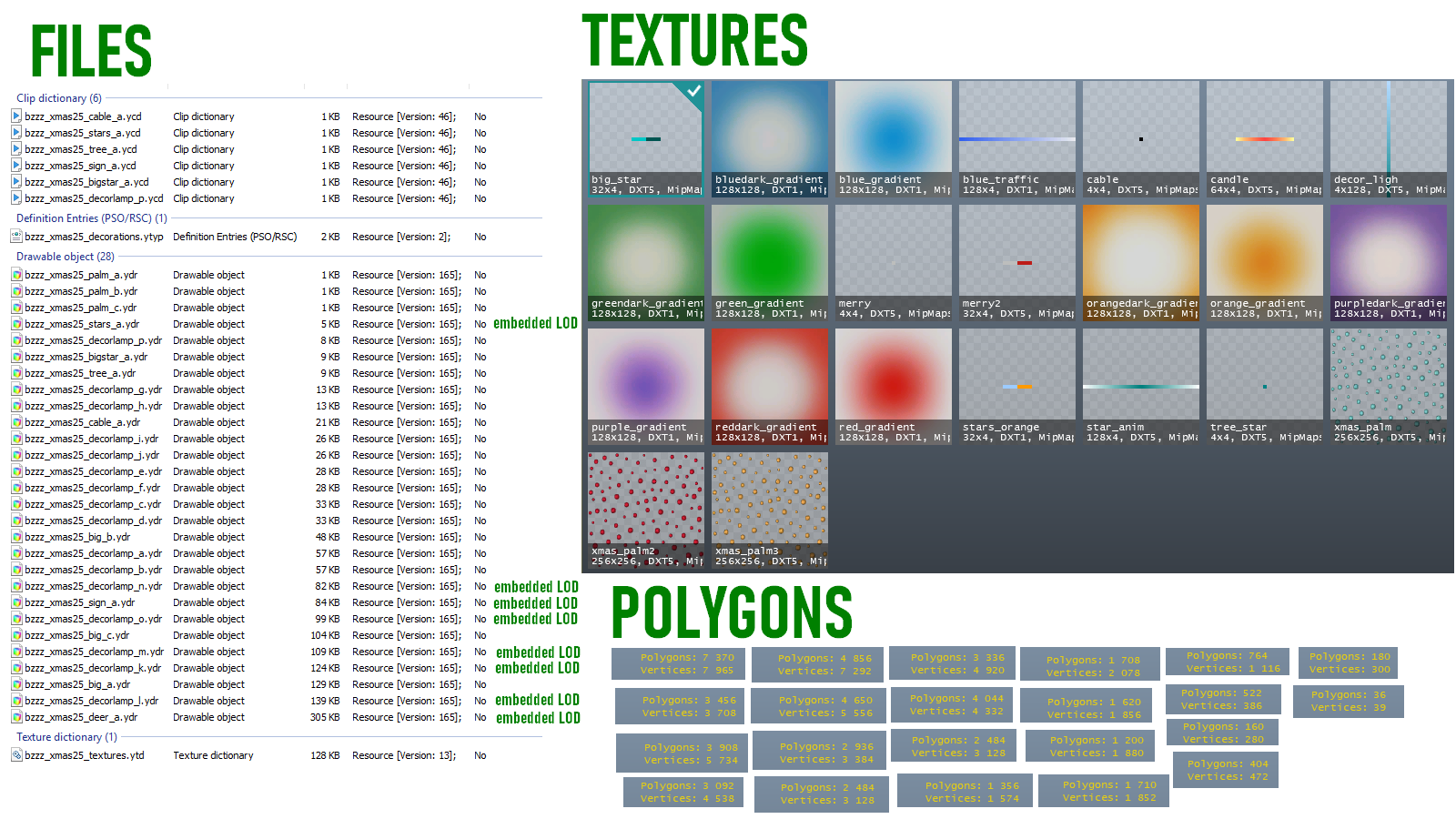1456x819 pixels.
Task: Click the Polygons: 7 370 stats box
Action: (x=679, y=663)
